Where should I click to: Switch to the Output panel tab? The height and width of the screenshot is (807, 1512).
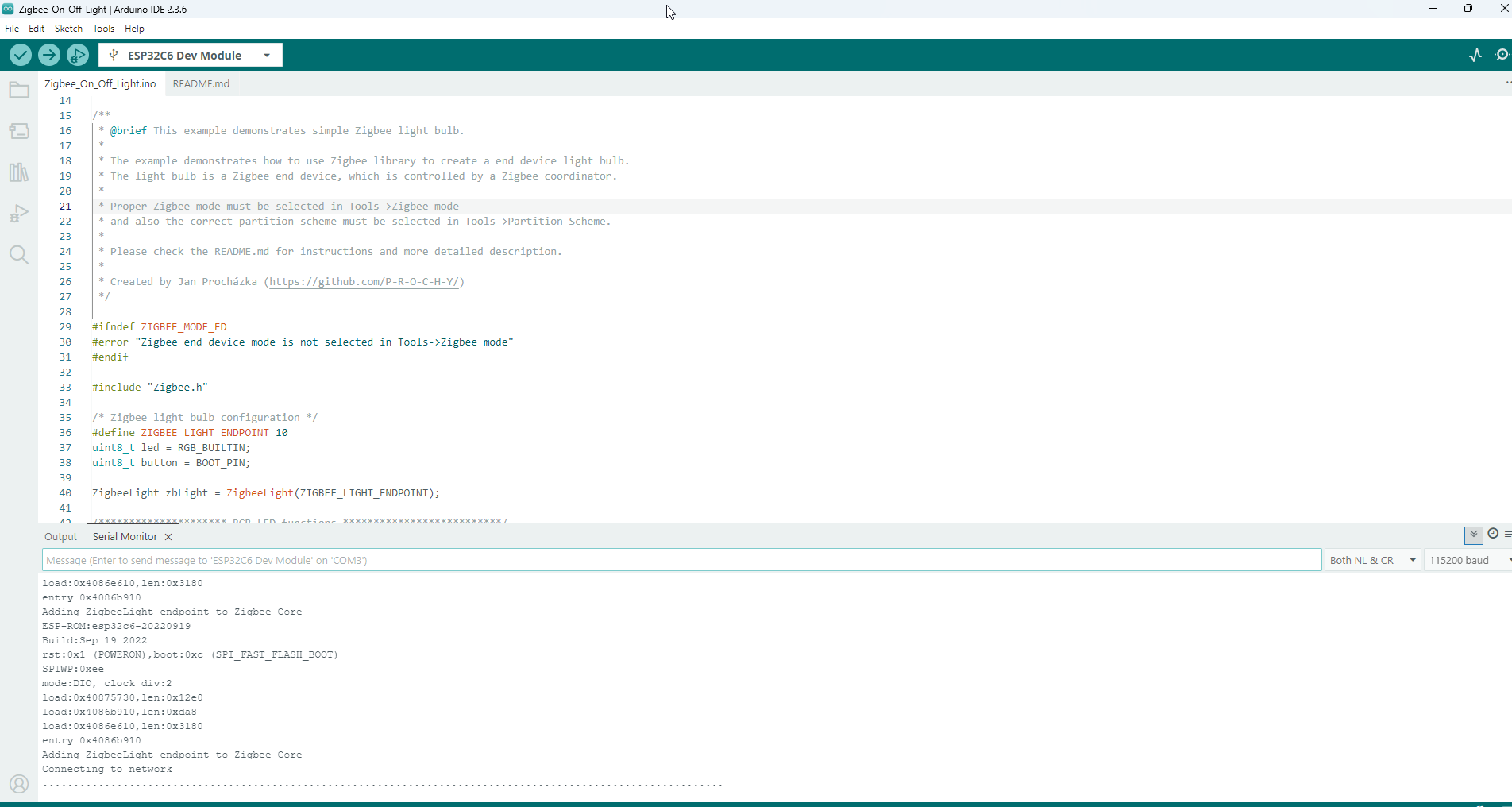[x=61, y=537]
